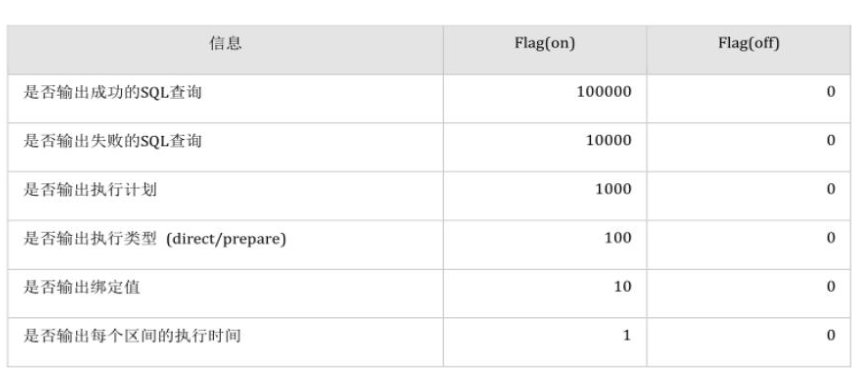The width and height of the screenshot is (859, 375).
Task: Select the Flag(on) column header
Action: (545, 43)
